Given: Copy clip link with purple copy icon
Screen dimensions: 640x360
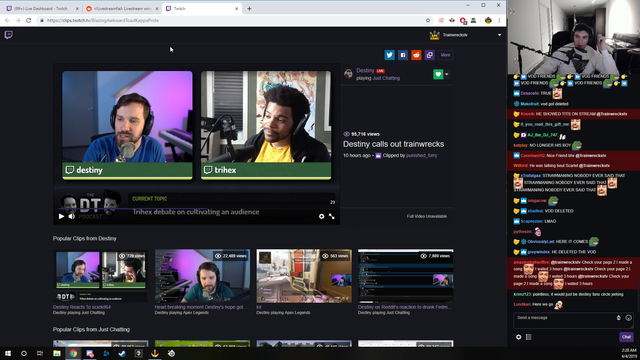Looking at the screenshot, I should (429, 55).
